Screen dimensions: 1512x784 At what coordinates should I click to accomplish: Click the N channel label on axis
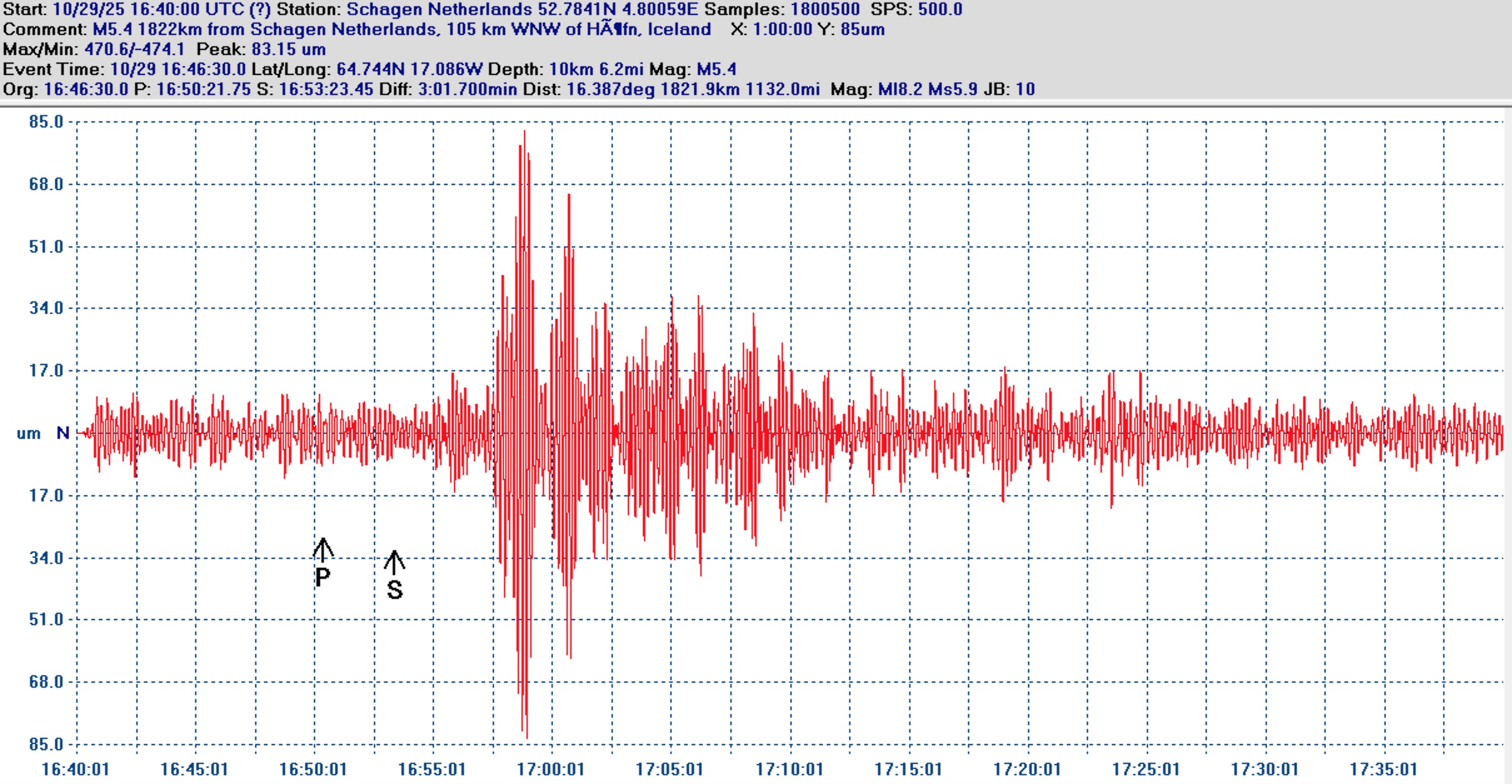coord(63,433)
